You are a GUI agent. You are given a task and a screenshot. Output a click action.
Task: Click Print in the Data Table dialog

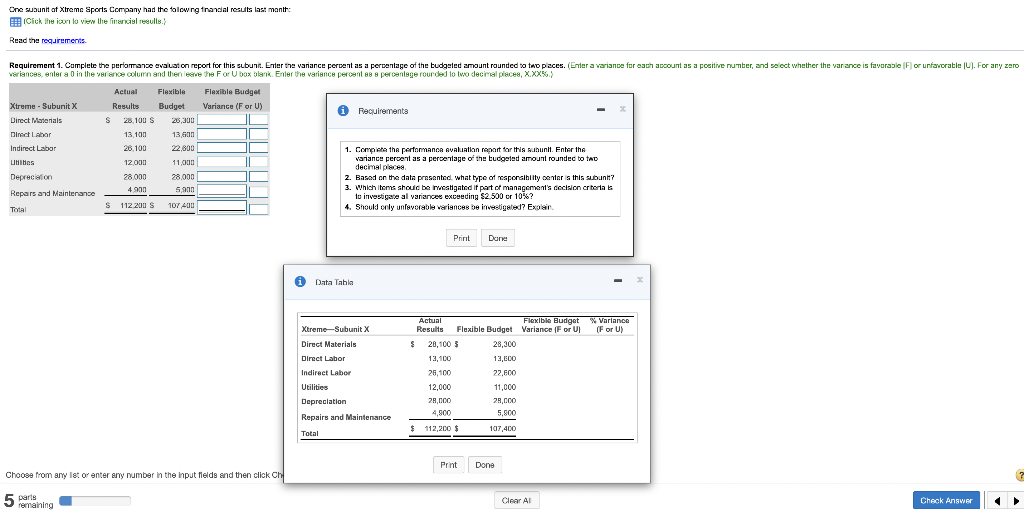(449, 465)
